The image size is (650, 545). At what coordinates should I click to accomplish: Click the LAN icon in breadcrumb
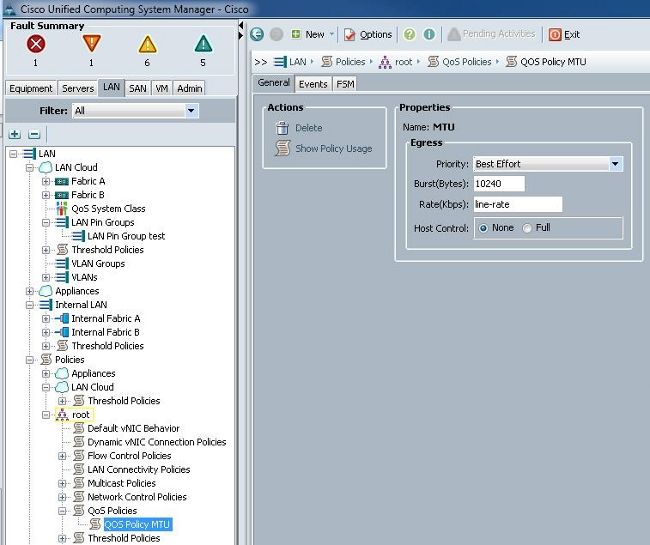280,62
